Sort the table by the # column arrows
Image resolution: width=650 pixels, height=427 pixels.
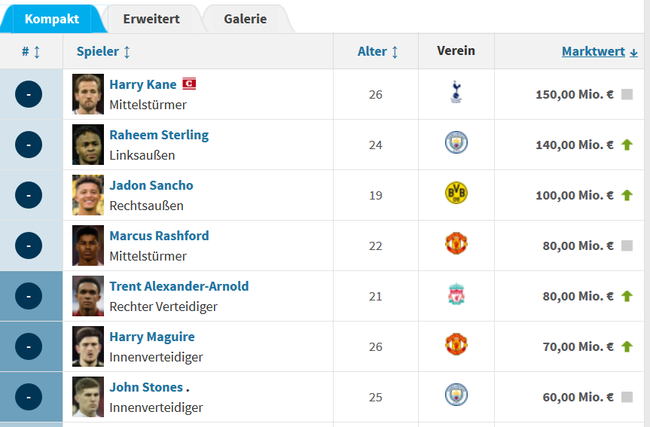point(37,52)
